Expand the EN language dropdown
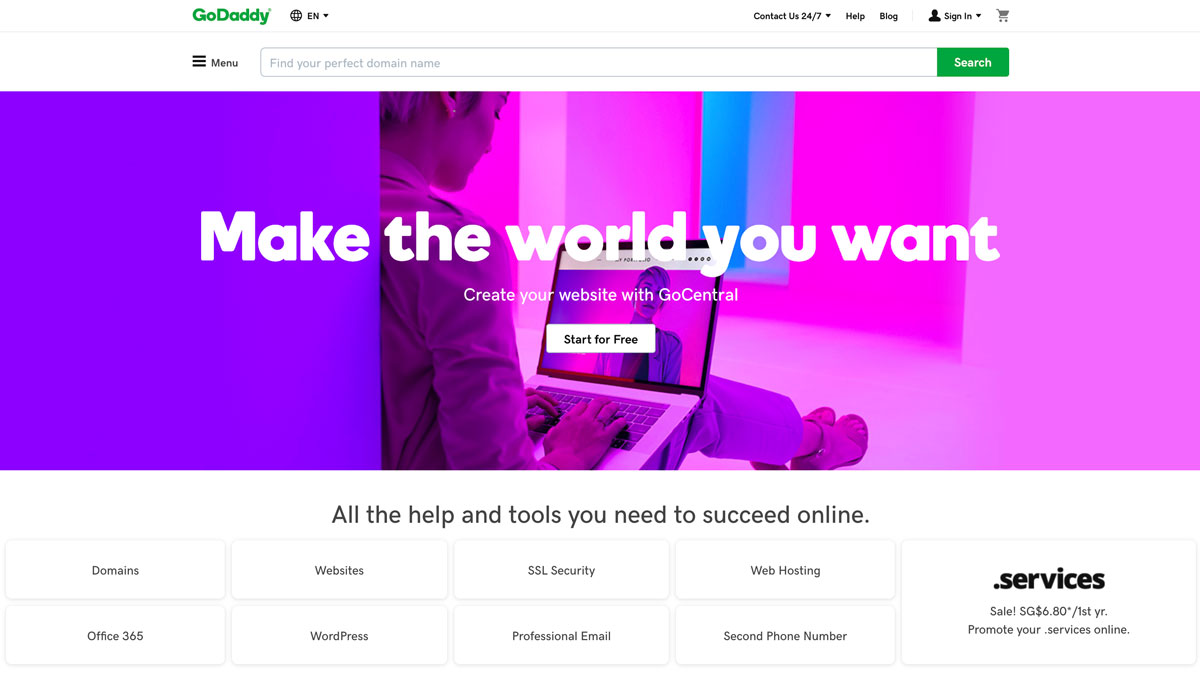Screen dimensions: 1200x691 pos(318,16)
